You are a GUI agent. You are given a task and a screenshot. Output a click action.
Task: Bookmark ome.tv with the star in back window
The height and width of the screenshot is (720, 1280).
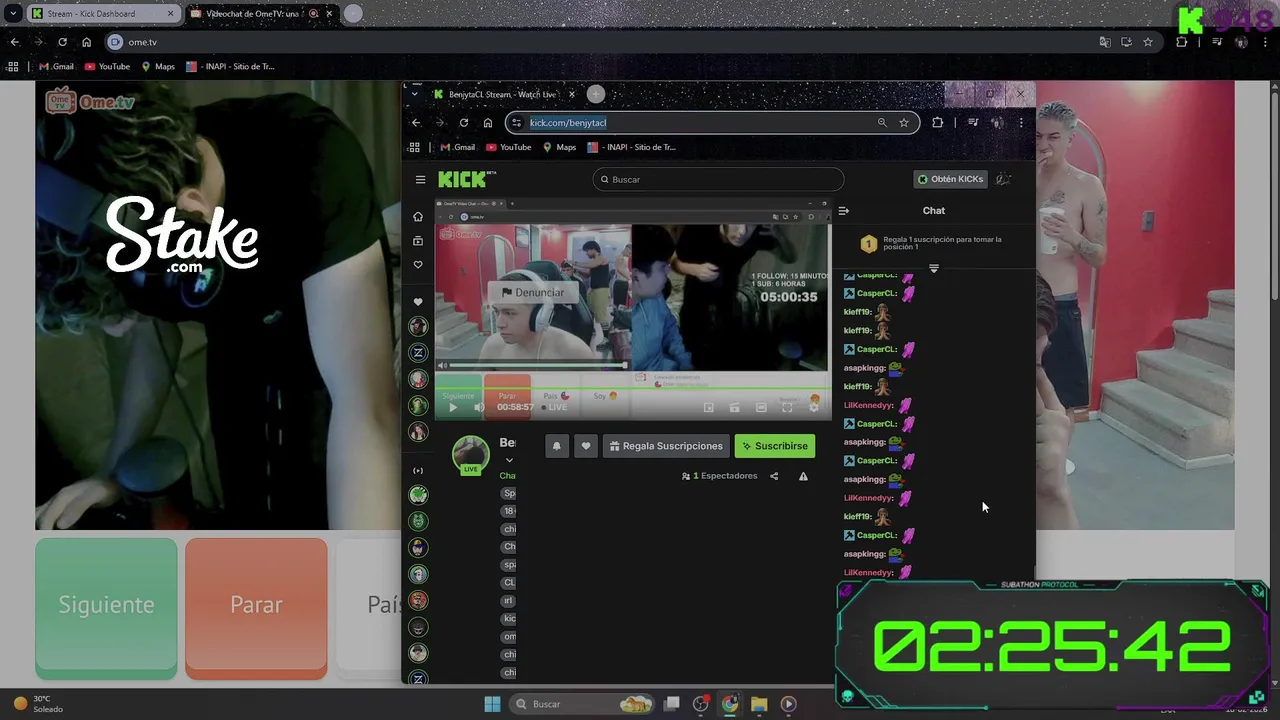[1148, 42]
